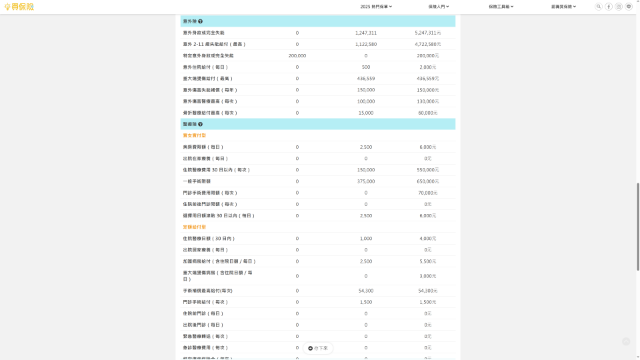Click the 買保險 site logo
The image size is (640, 360).
pyautogui.click(x=19, y=7)
